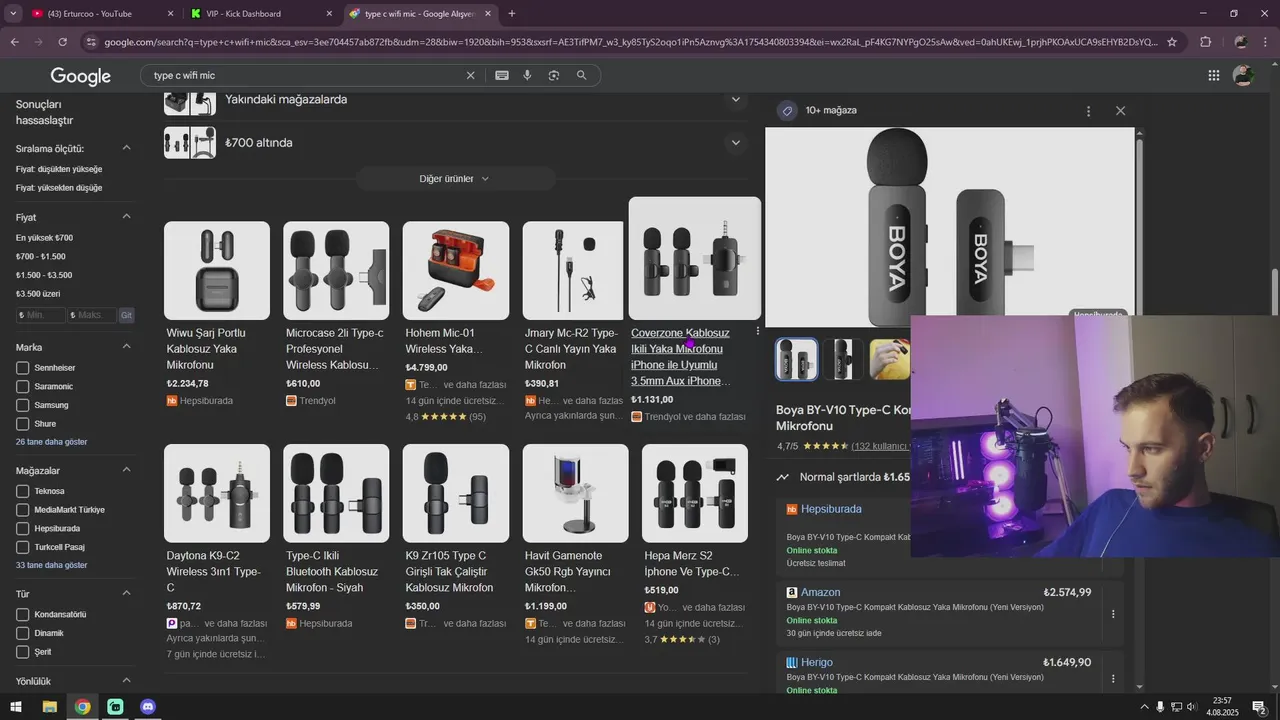The width and height of the screenshot is (1280, 720).
Task: Check the Sennheiser brand filter
Action: (22, 368)
